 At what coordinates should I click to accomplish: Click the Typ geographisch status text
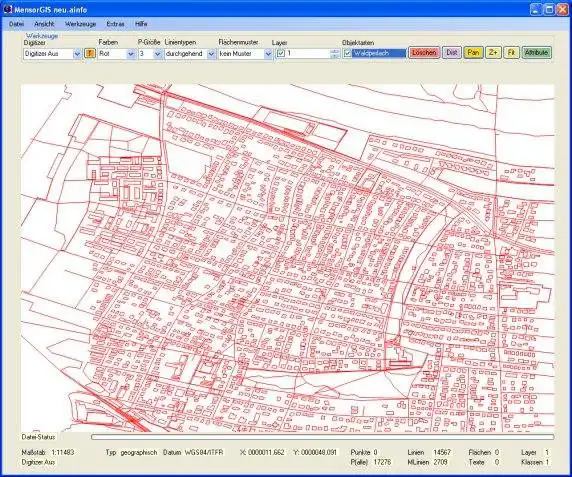[131, 452]
